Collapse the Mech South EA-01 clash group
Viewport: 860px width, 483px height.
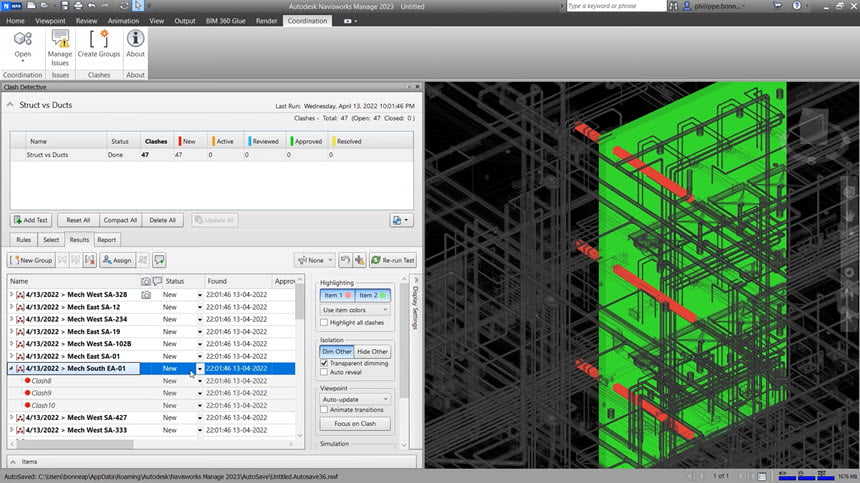(12, 368)
